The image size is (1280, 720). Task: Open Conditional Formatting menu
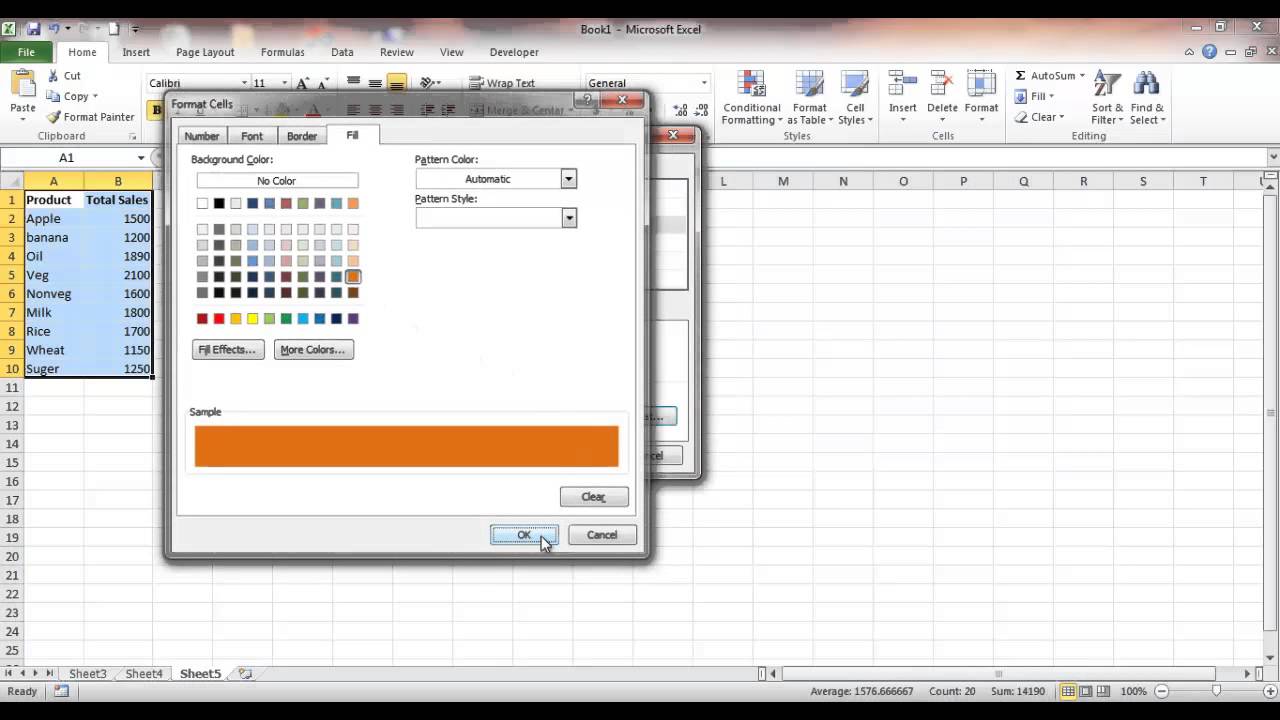(751, 98)
